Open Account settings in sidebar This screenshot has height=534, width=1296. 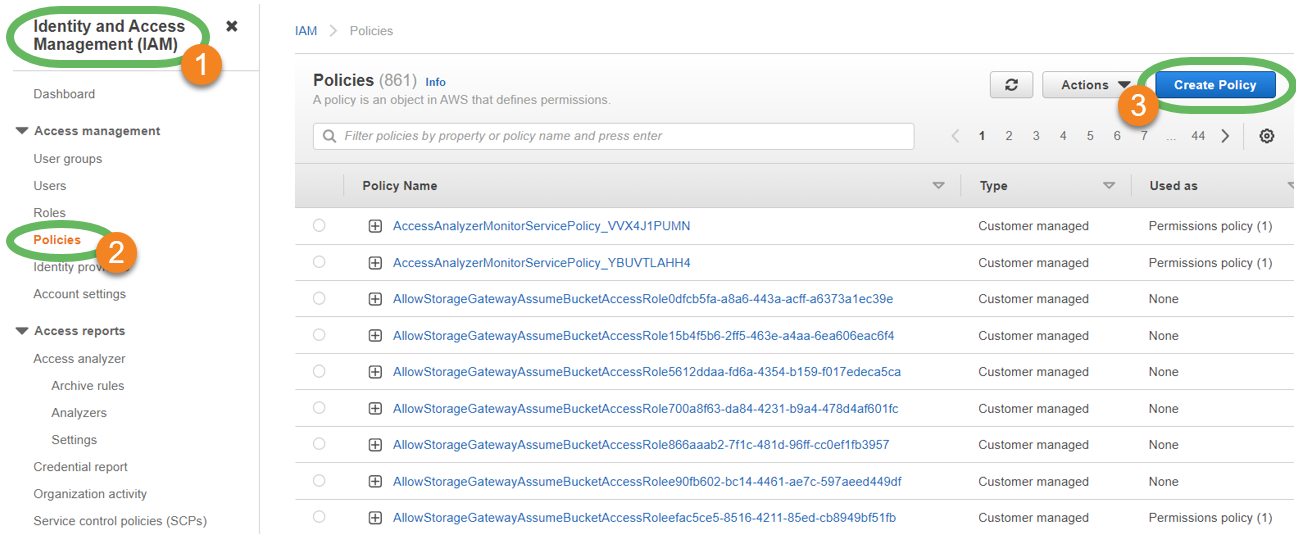80,294
